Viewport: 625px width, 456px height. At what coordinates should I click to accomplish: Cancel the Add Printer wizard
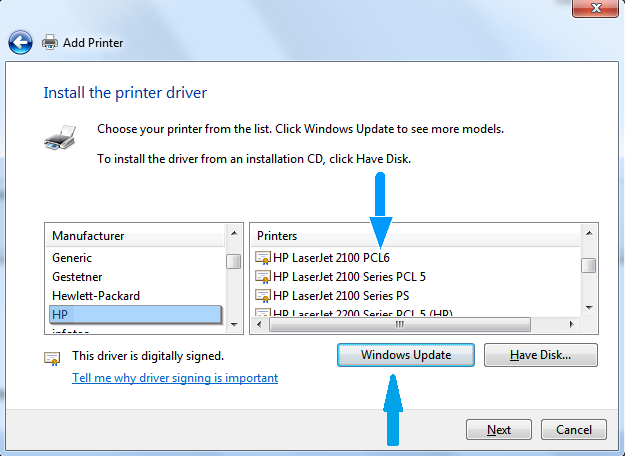click(x=574, y=430)
